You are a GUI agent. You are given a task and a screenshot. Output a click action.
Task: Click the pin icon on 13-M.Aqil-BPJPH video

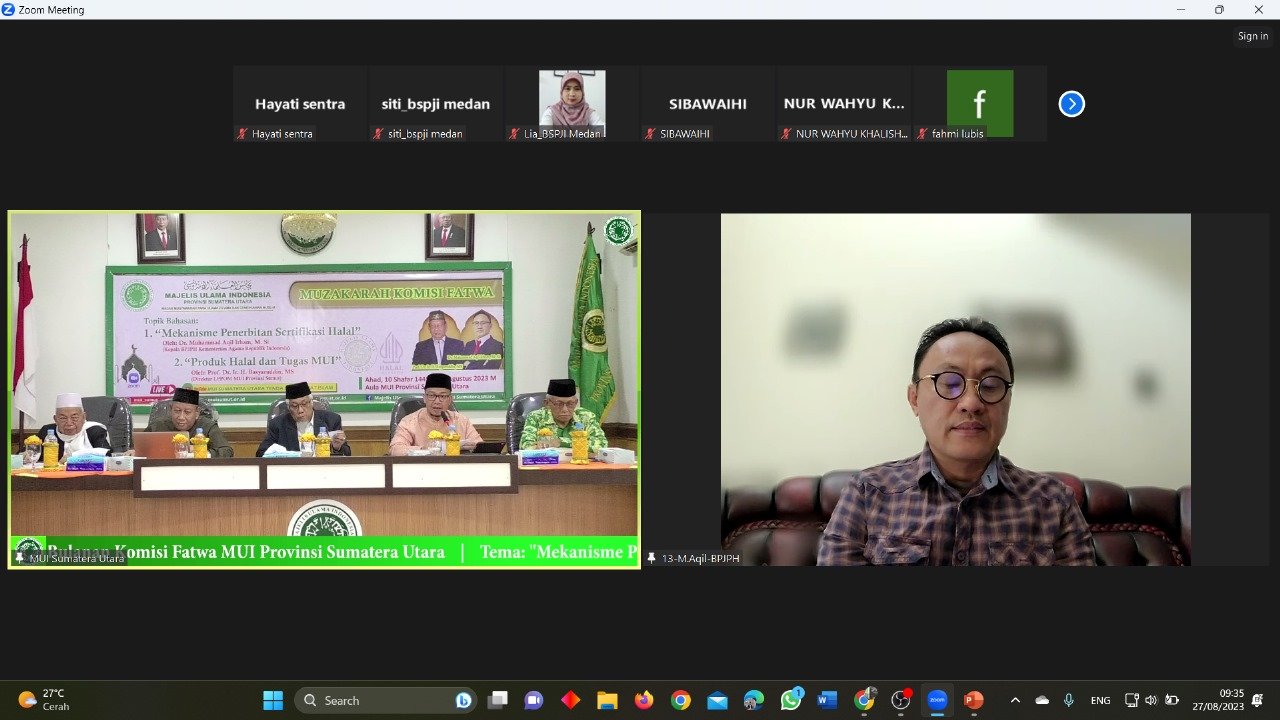pos(652,558)
